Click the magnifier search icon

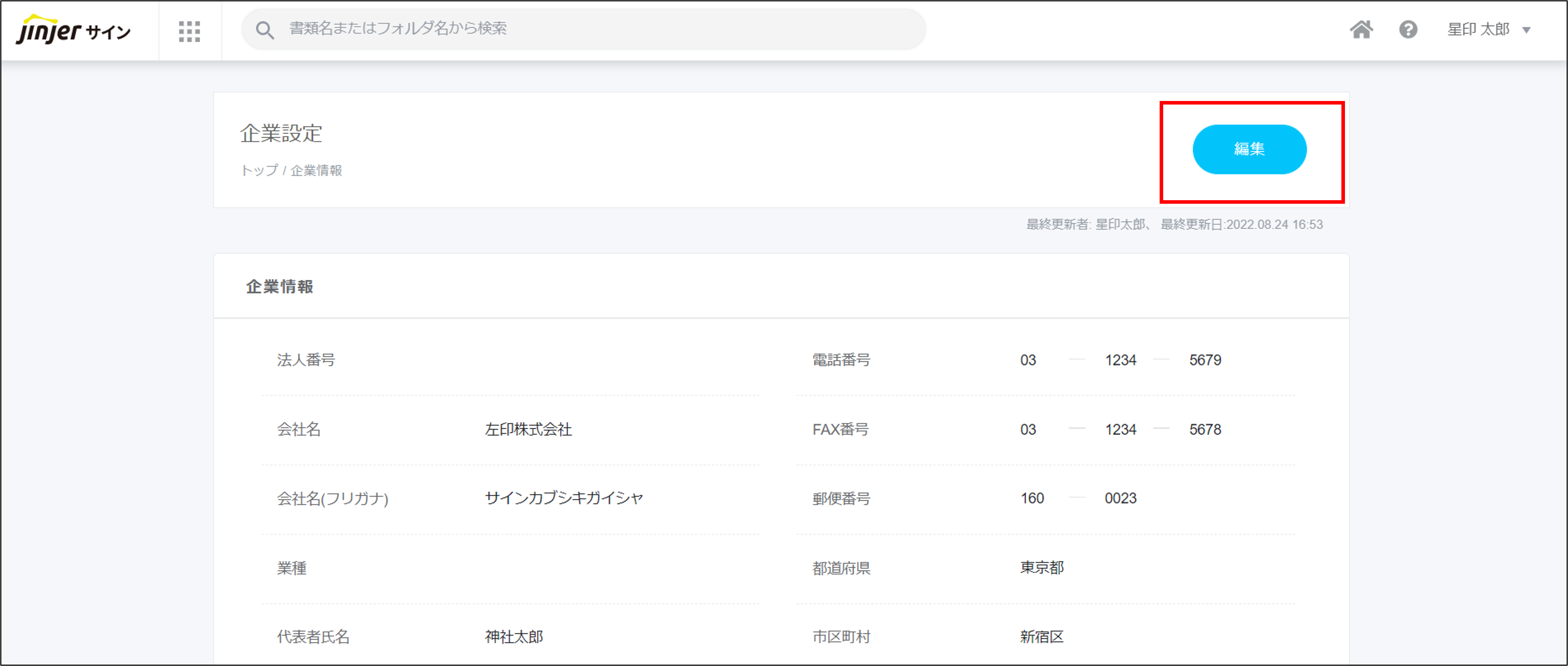(x=264, y=30)
